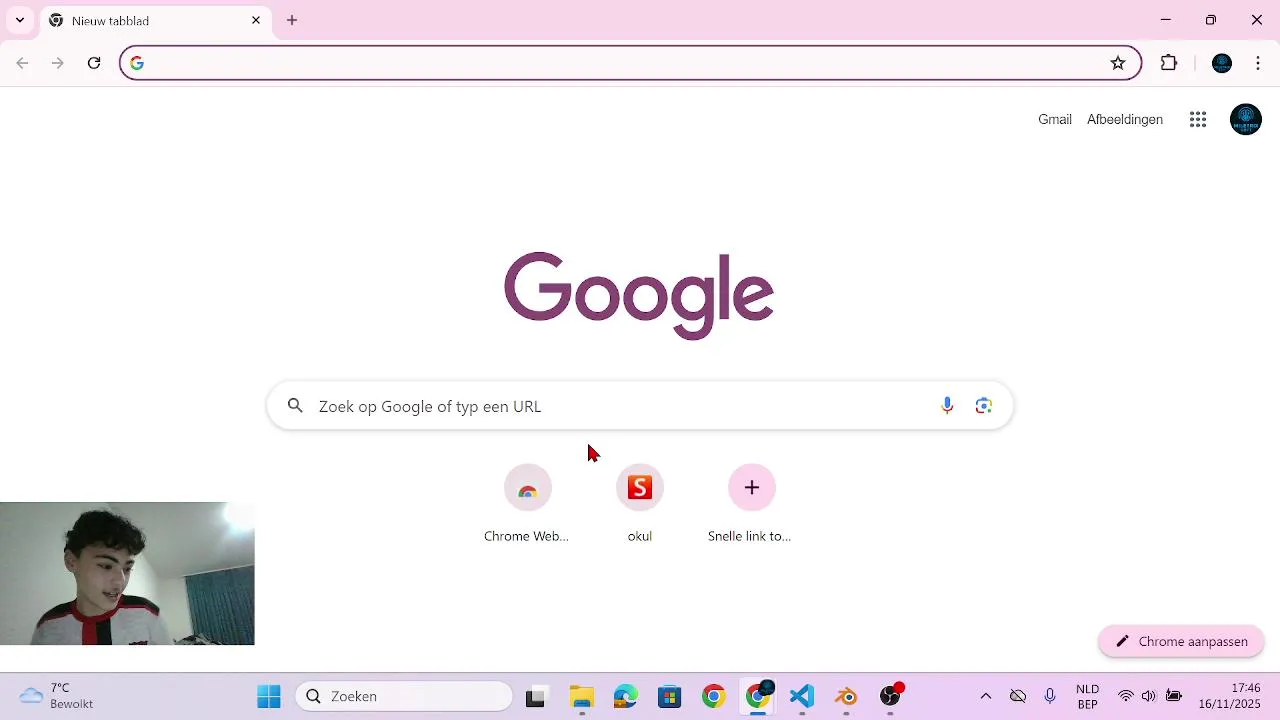Click the microphone tray icon

point(1050,696)
